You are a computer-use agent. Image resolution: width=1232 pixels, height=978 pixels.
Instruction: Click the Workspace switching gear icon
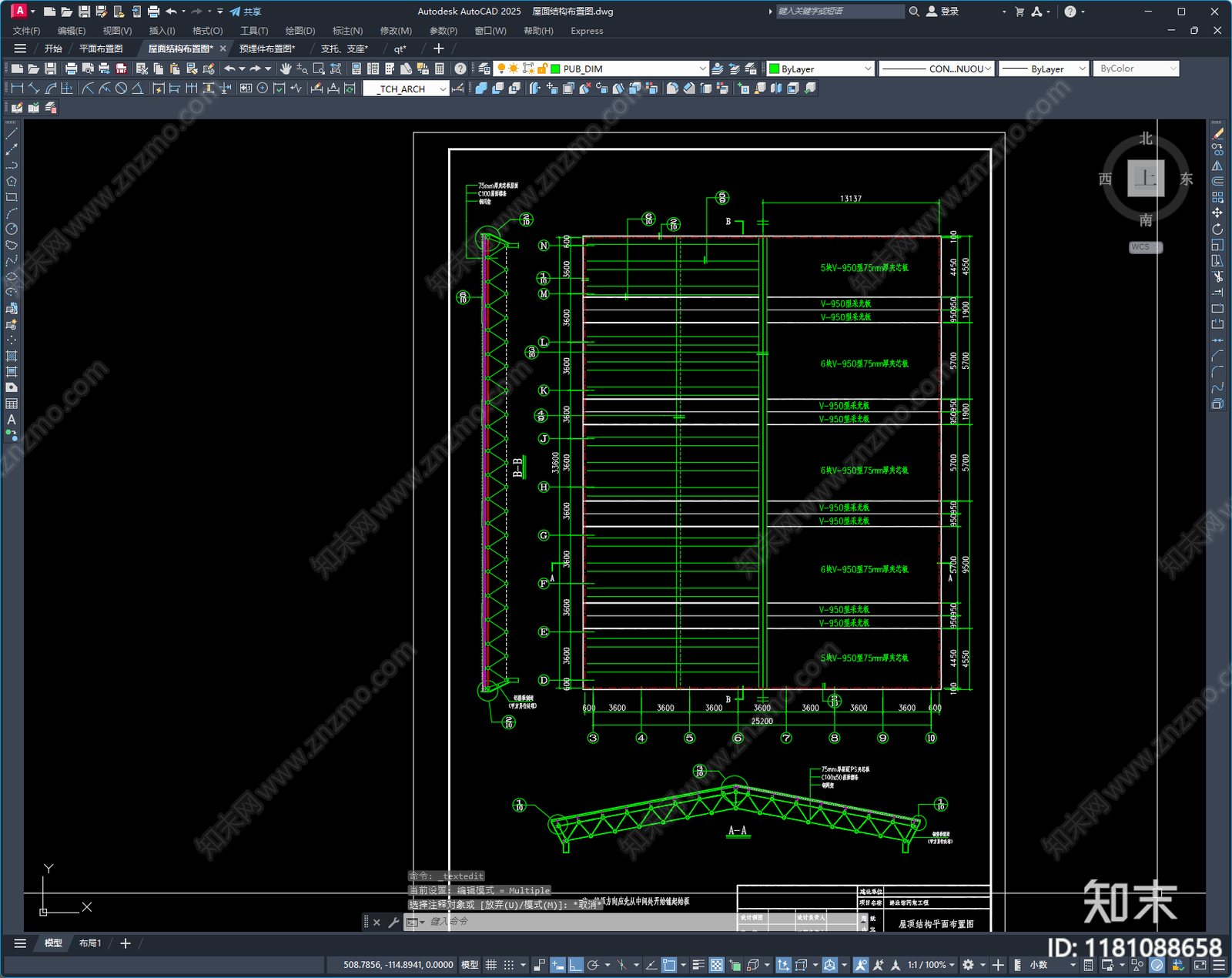point(968,965)
